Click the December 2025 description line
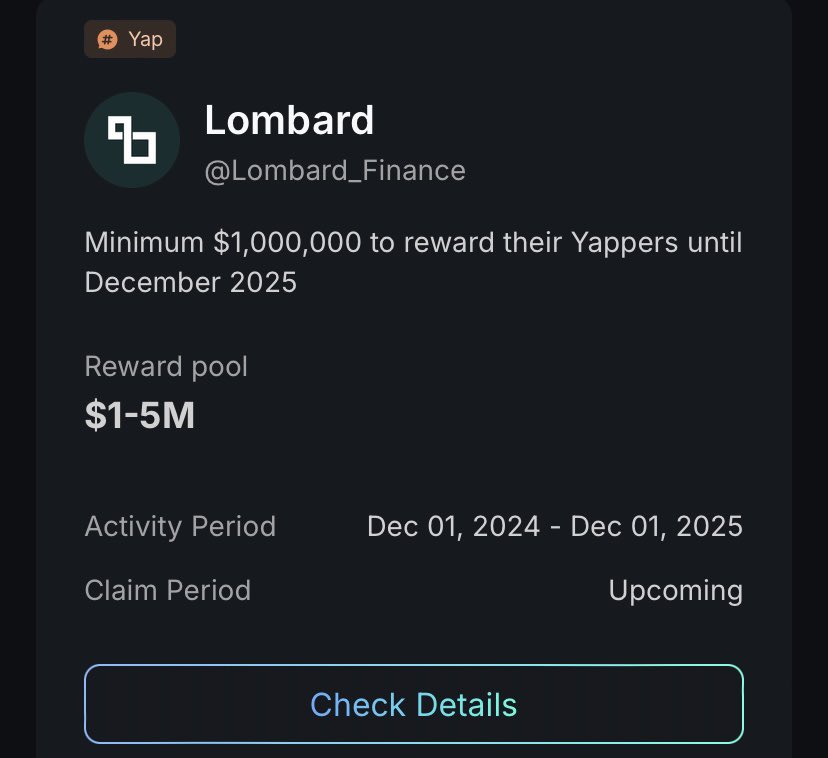This screenshot has width=828, height=758. 191,282
